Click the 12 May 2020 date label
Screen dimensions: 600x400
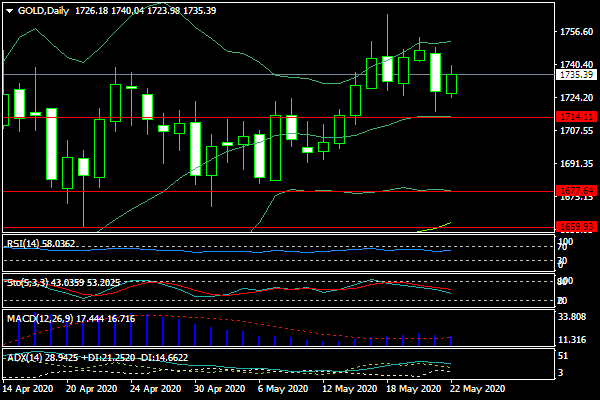354,389
